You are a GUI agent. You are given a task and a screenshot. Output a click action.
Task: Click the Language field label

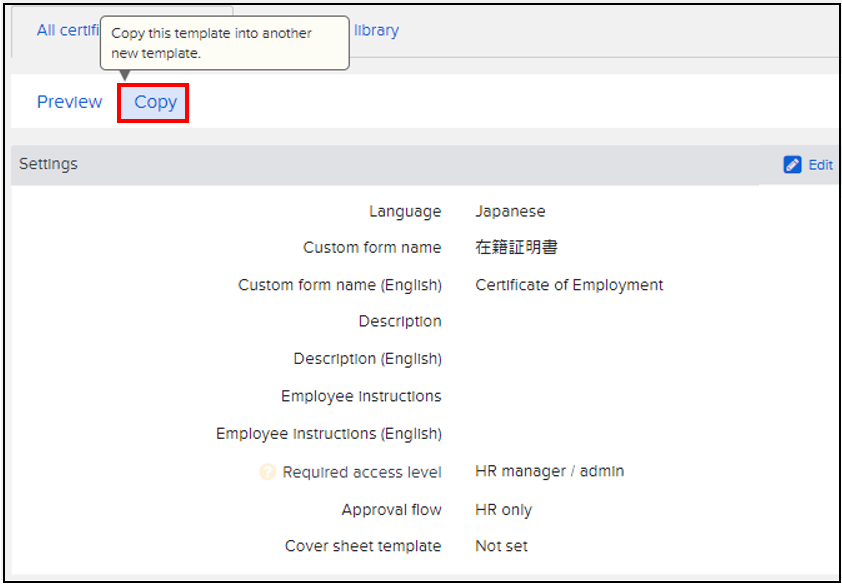(404, 211)
